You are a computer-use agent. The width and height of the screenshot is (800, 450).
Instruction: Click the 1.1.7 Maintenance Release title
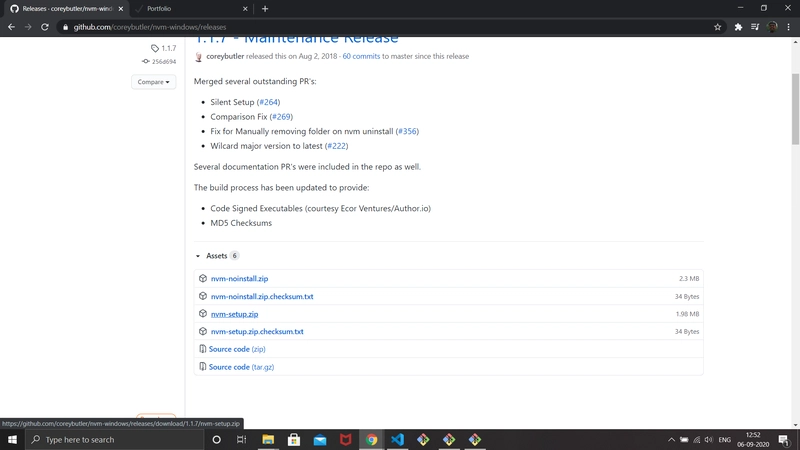(x=296, y=40)
